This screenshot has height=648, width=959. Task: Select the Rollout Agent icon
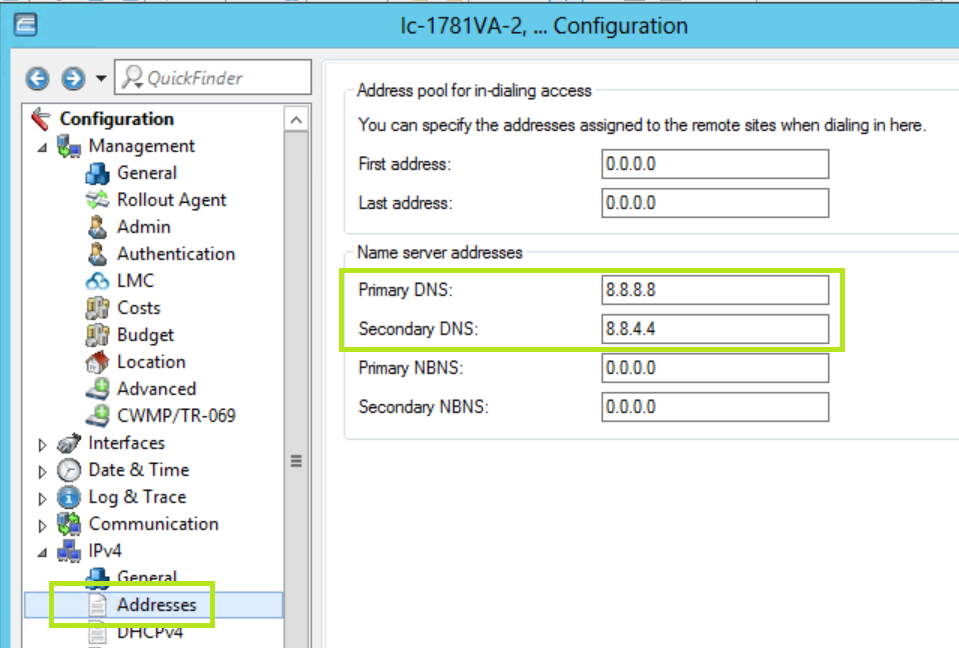[97, 200]
